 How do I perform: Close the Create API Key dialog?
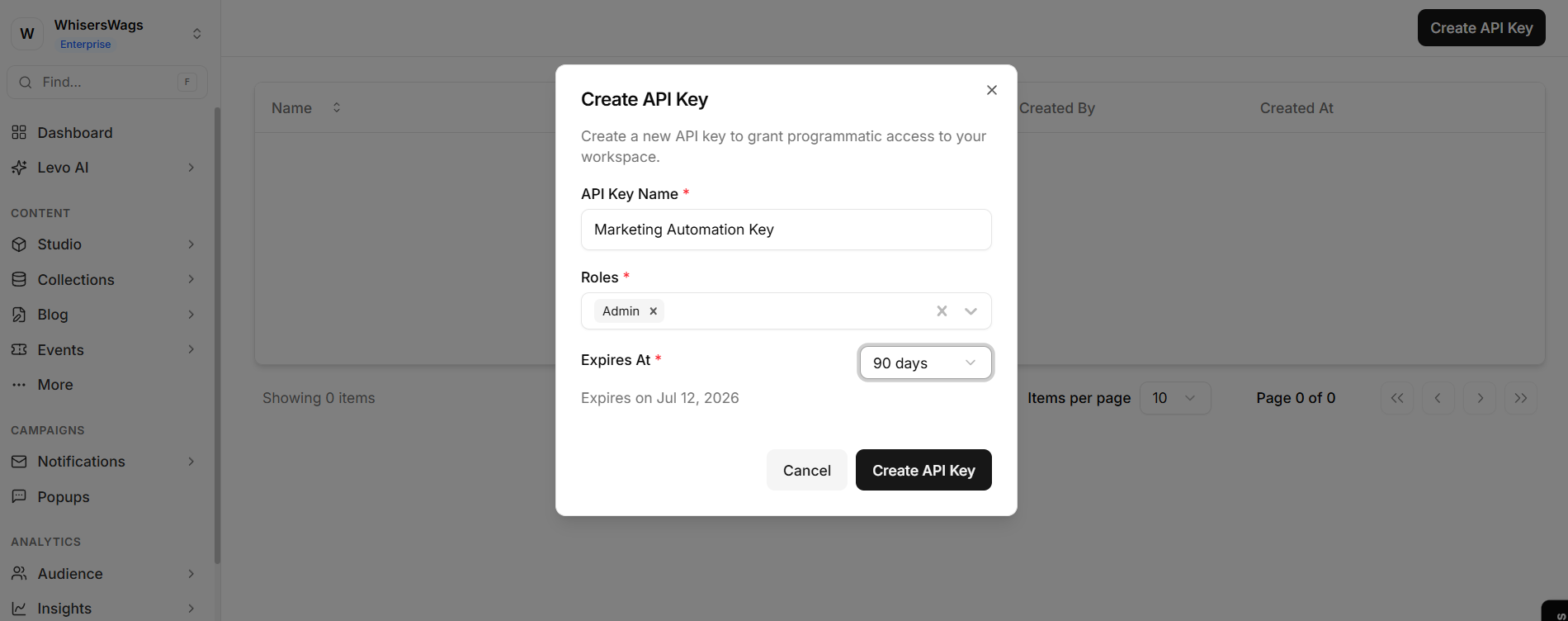[x=992, y=90]
